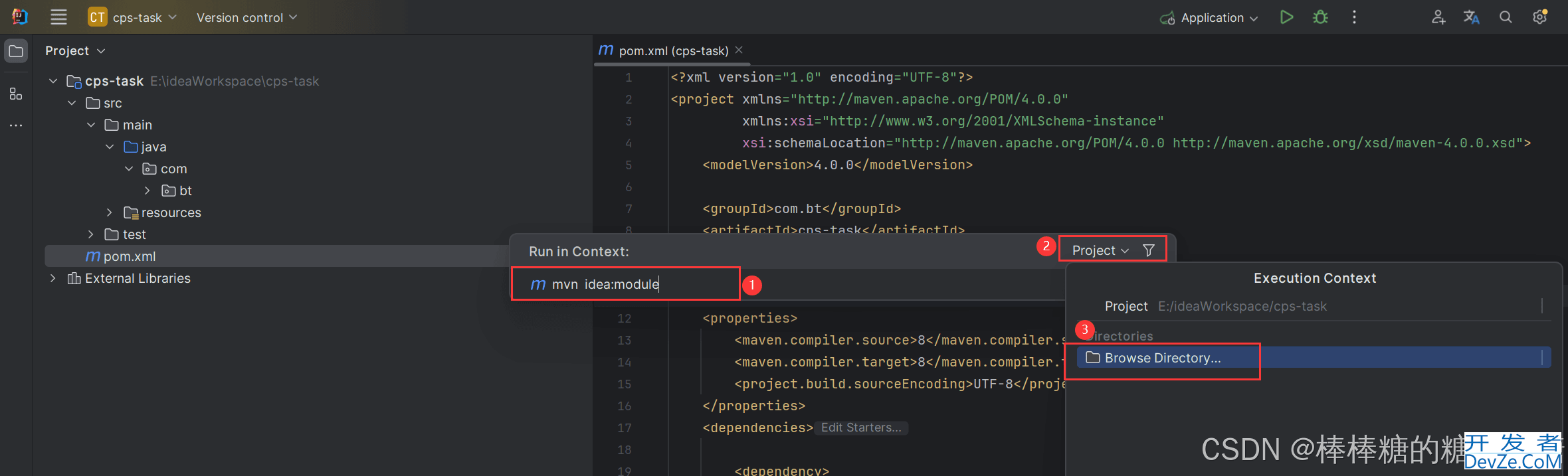Click the <groupId>com.bt</groupId> line in editor
Image resolution: width=1568 pixels, height=476 pixels.
[x=802, y=208]
